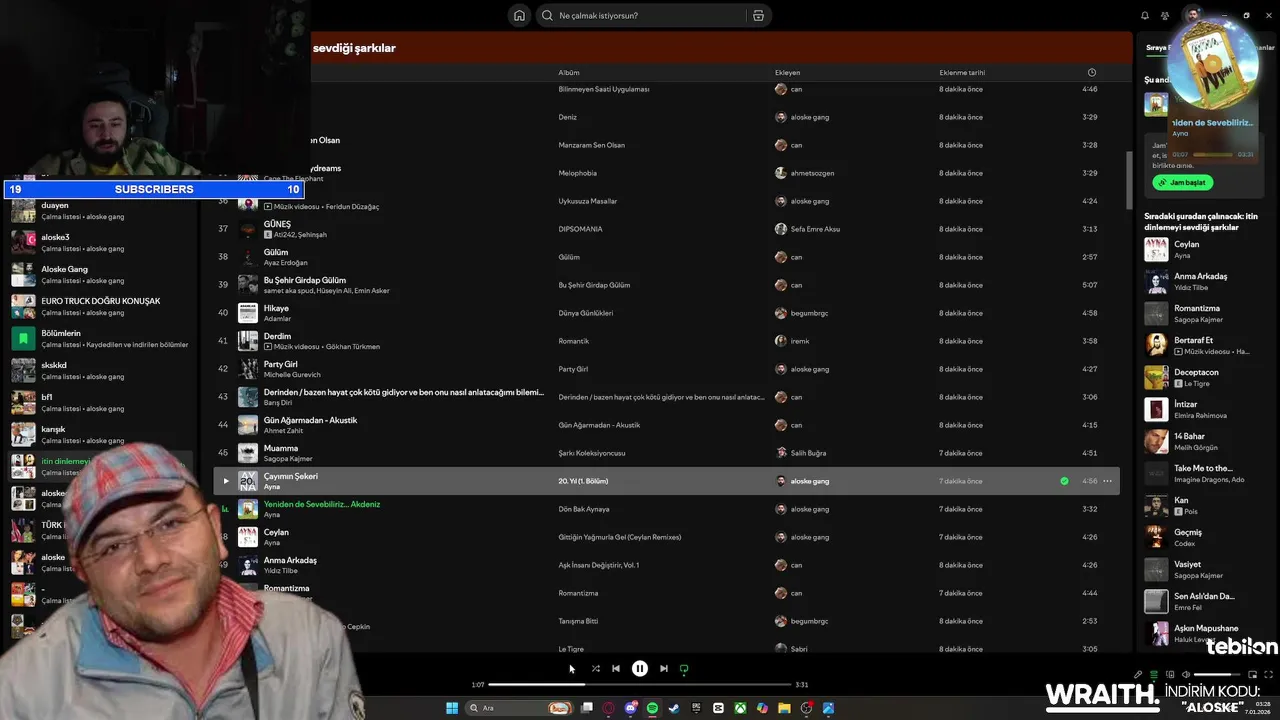
Task: Sort tracks by the duration clock icon
Action: 1091,72
